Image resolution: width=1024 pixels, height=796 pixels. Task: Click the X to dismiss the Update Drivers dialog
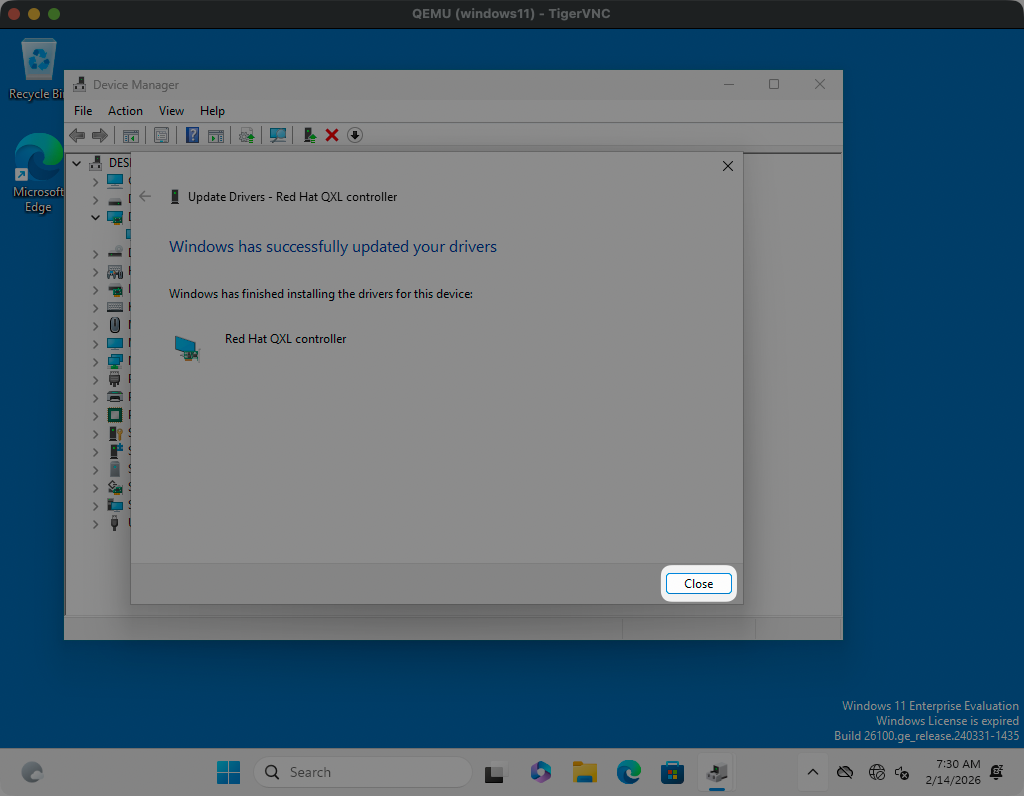click(x=727, y=166)
